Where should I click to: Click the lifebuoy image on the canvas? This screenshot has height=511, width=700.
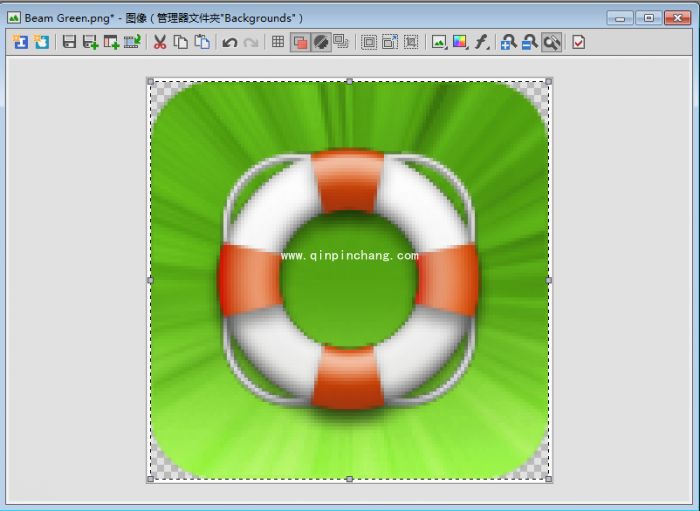tap(349, 279)
